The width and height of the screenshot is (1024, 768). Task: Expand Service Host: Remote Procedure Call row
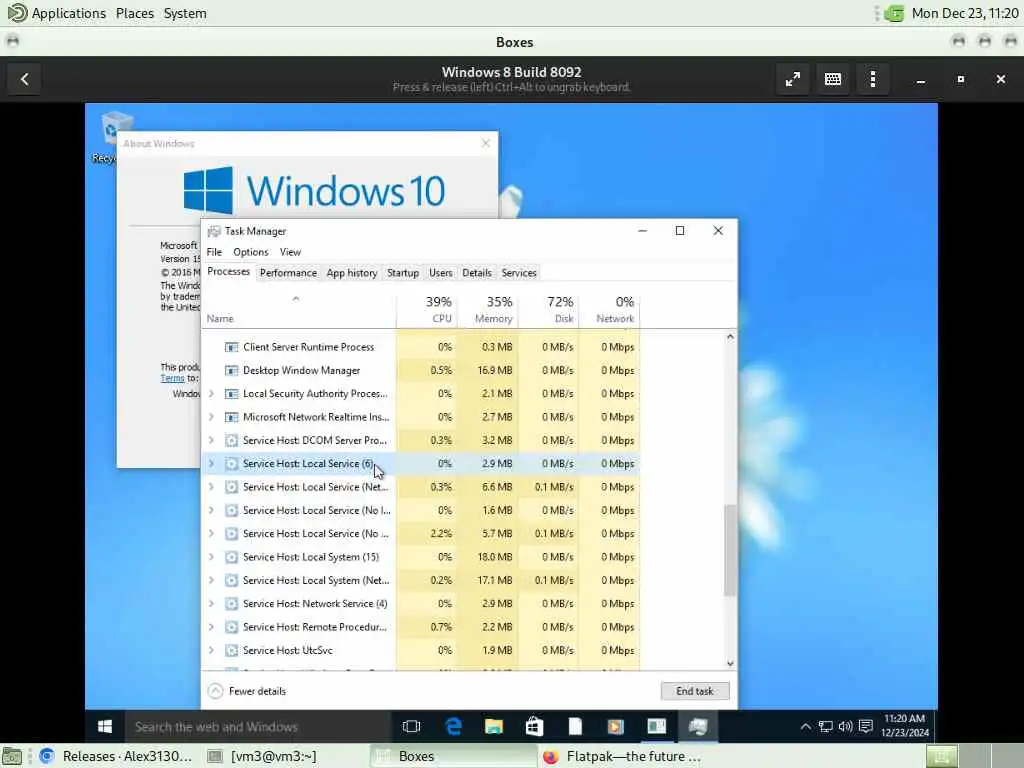(x=212, y=627)
